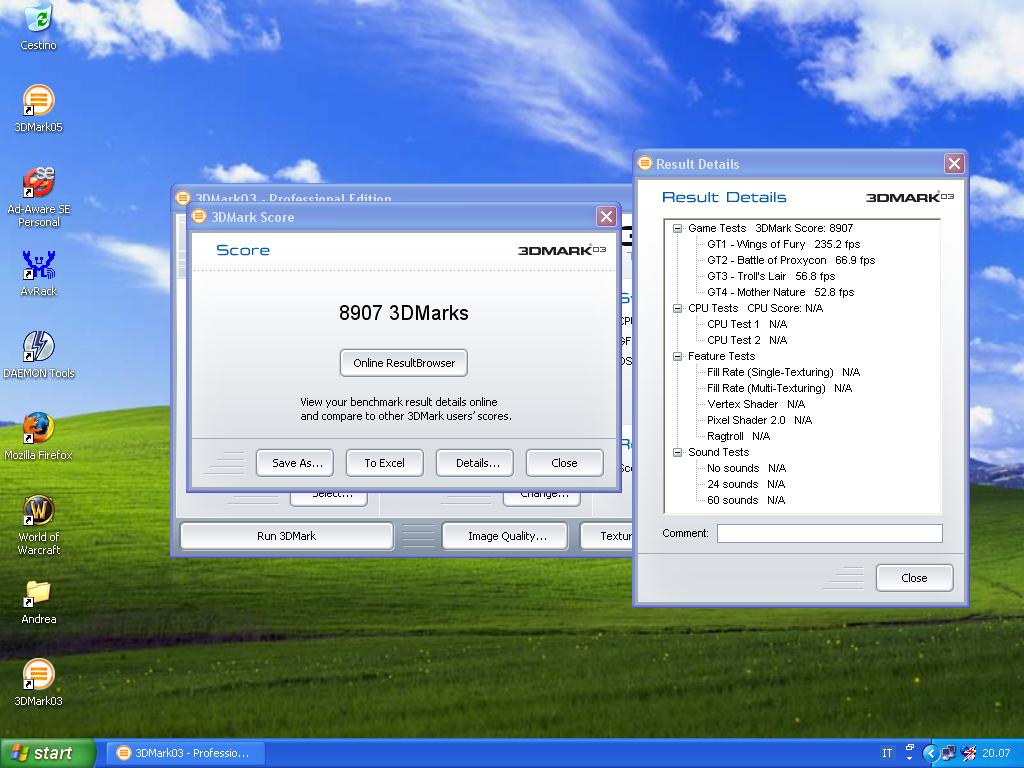Screen dimensions: 1024x768
Task: Click the 8907 3DMarks score text
Action: [404, 313]
